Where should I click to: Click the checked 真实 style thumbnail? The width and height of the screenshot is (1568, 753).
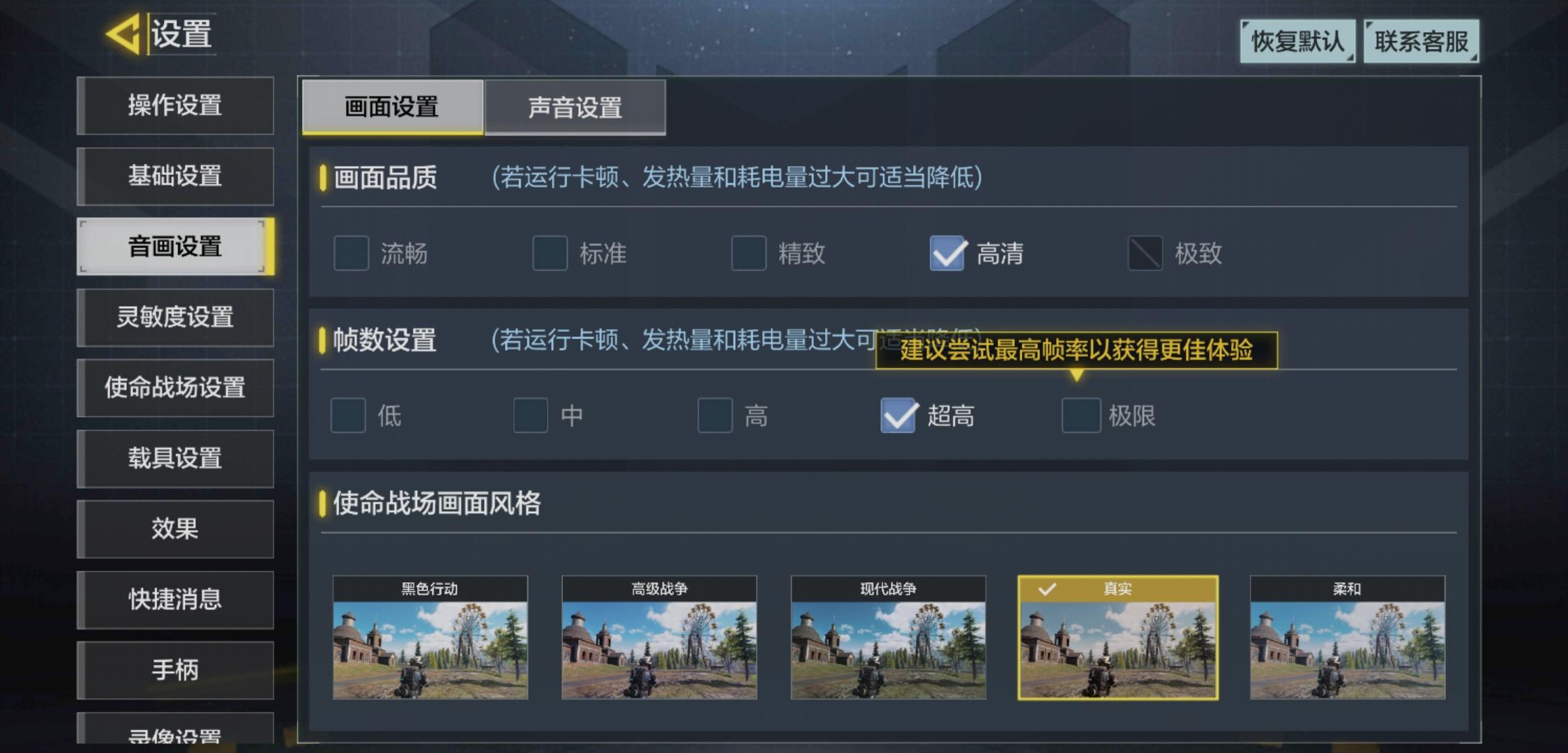[x=1118, y=637]
